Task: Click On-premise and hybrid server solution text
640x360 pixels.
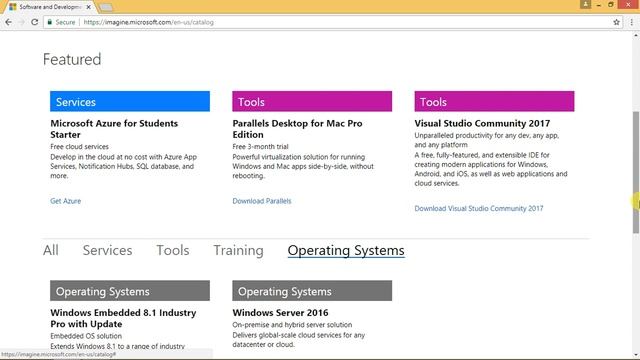Action: [292, 325]
